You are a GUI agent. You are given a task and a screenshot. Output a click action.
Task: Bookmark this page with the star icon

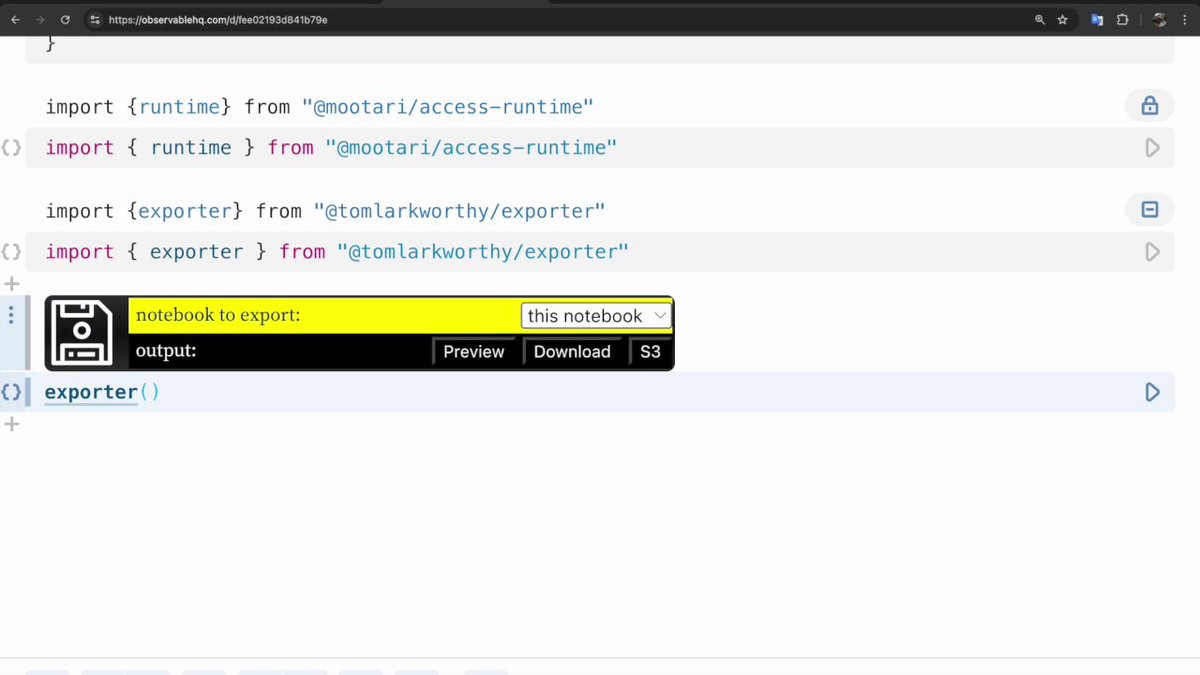click(1063, 19)
